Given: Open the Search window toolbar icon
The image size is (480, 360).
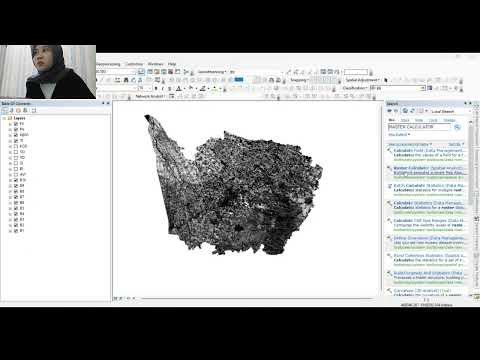Looking at the screenshot, I should point(164,72).
